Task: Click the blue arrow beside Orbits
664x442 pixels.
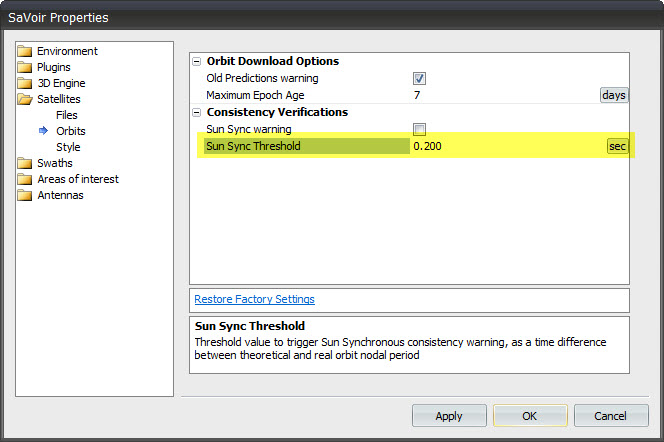Action: pyautogui.click(x=43, y=131)
